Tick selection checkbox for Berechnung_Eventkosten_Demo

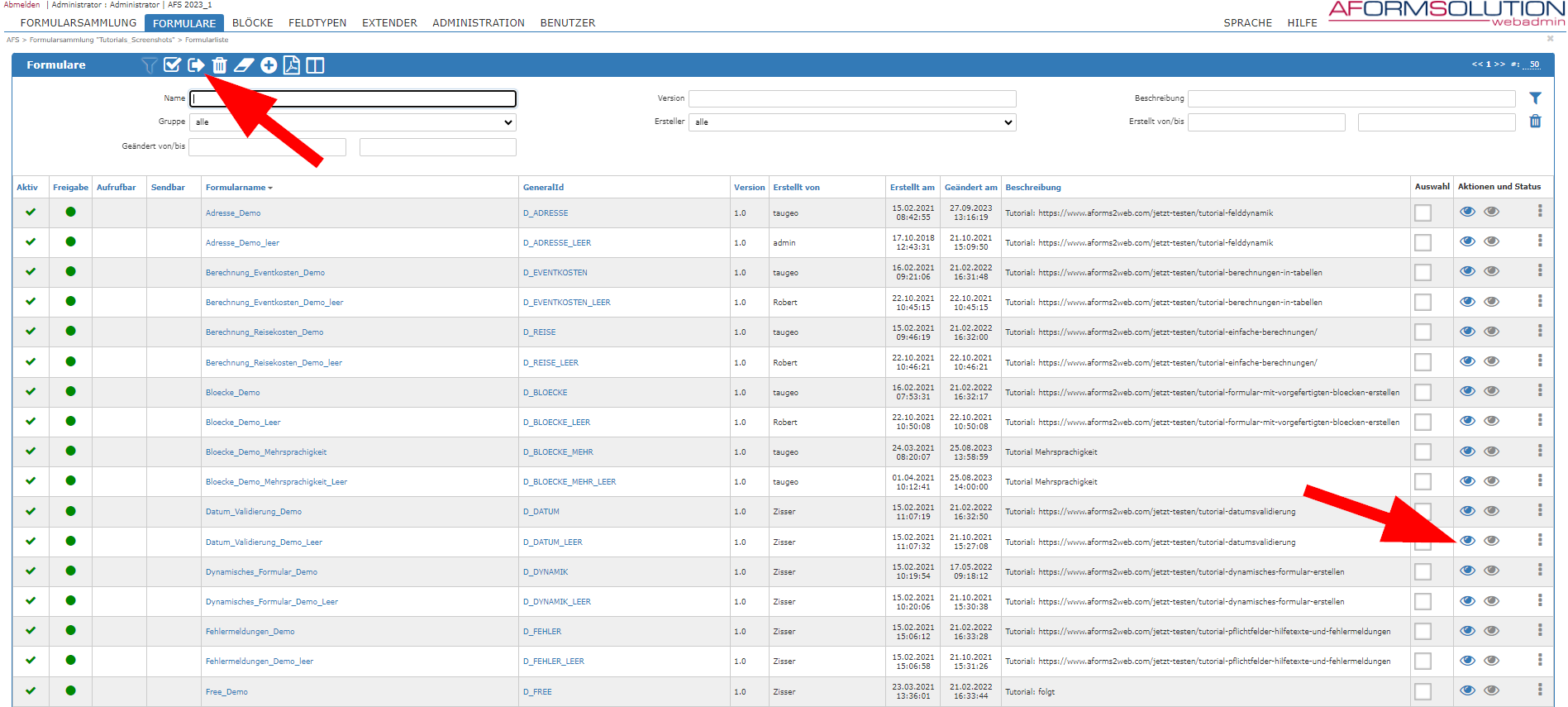pyautogui.click(x=1423, y=272)
